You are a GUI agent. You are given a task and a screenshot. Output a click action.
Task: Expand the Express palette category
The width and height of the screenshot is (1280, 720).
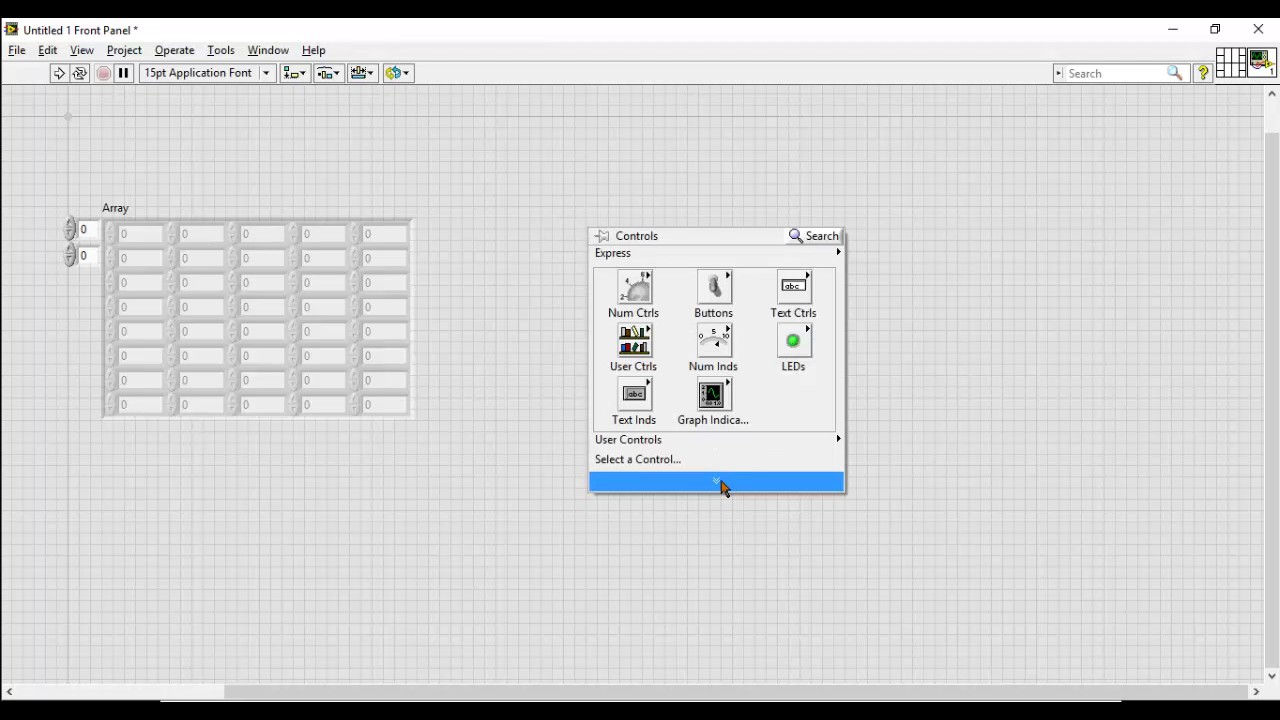(x=717, y=253)
